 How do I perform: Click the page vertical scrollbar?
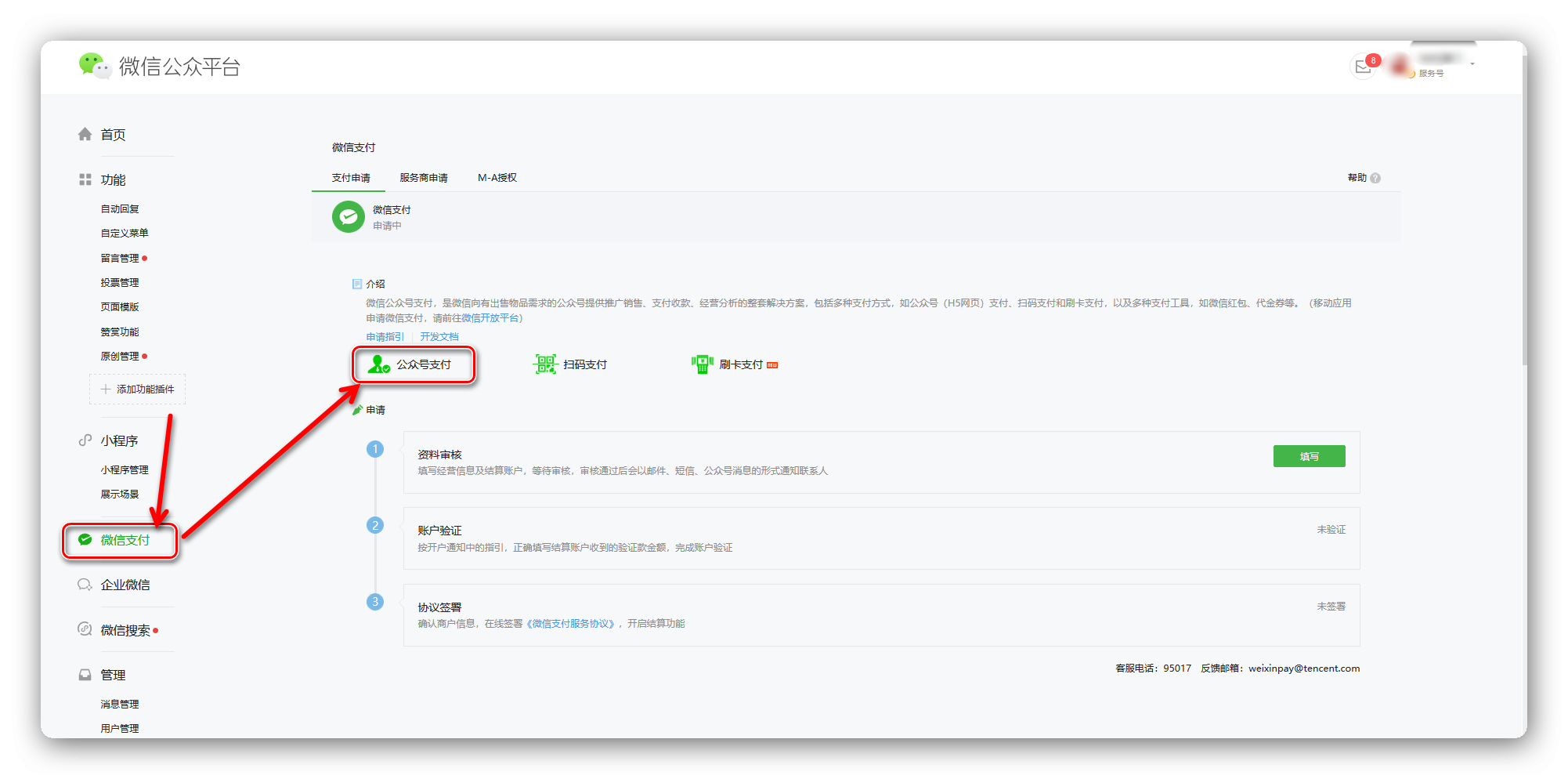point(1523,235)
